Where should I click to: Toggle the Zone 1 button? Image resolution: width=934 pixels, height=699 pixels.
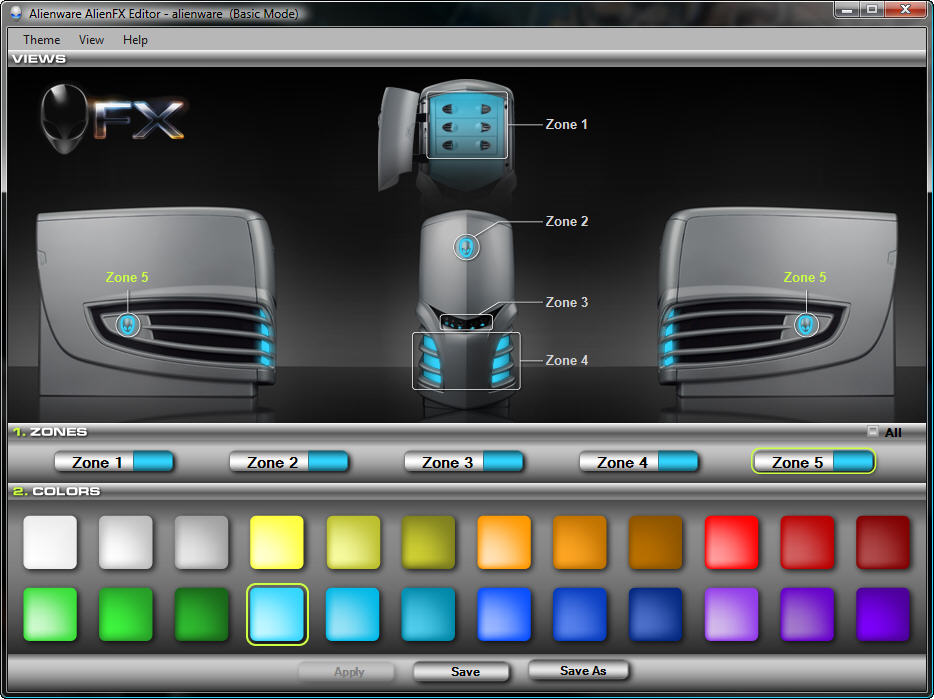click(114, 461)
